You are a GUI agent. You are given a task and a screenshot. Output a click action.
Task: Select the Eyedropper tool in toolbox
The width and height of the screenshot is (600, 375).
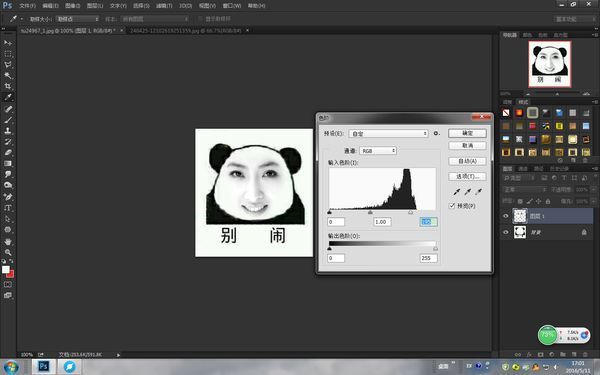[x=8, y=97]
